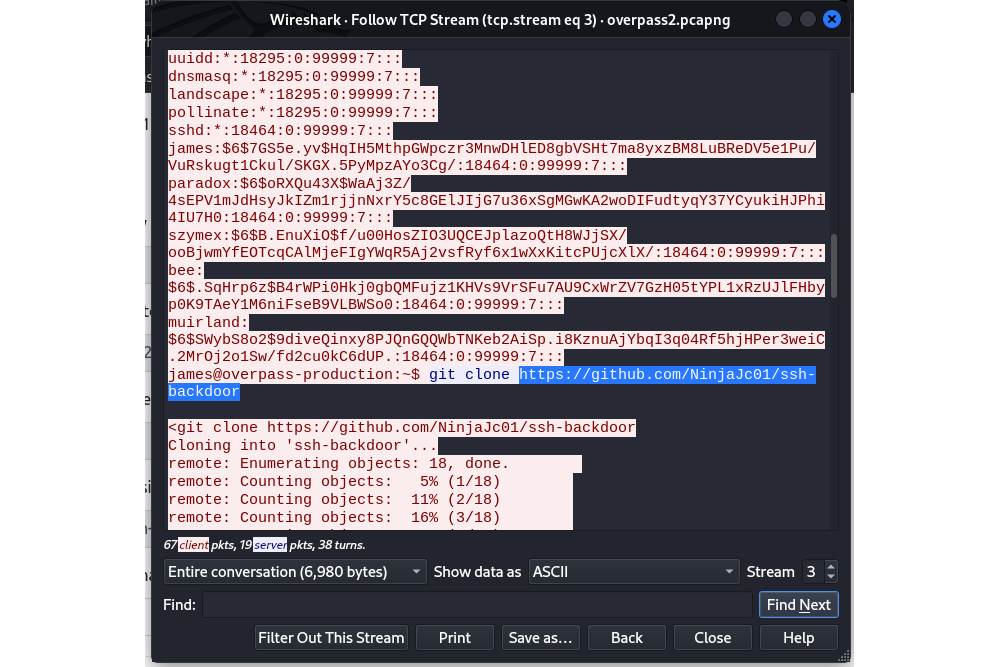Screen dimensions: 1000x667
Task: Increase stream number with up arrow
Action: (830, 566)
